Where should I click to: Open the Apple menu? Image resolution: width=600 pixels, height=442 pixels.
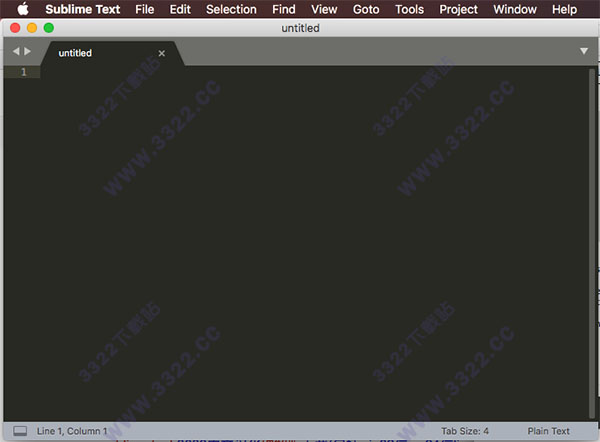coord(23,9)
